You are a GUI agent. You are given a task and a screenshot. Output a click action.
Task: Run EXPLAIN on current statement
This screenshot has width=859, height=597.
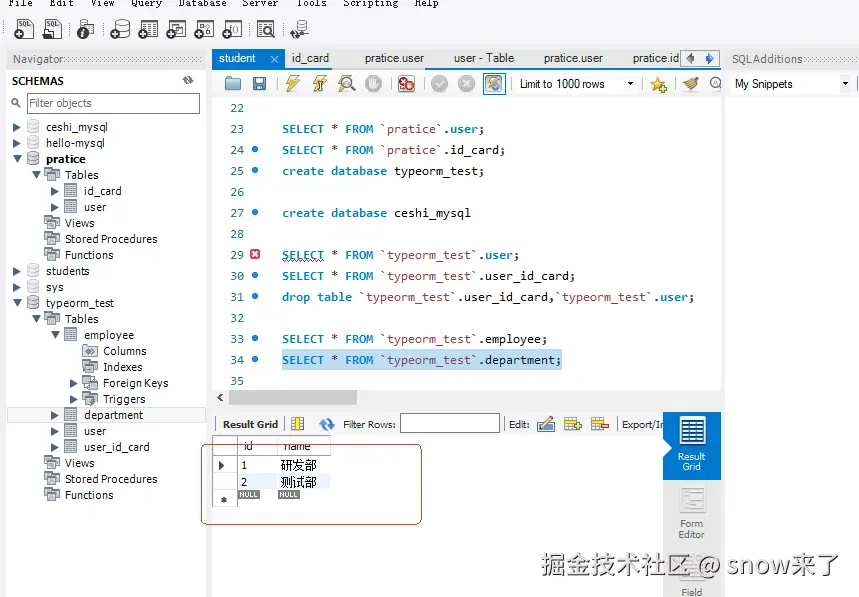(x=346, y=84)
